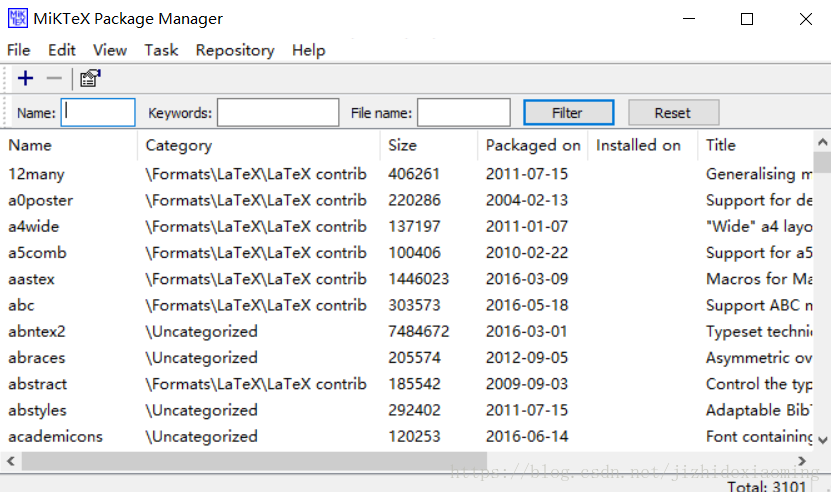This screenshot has width=831, height=492.
Task: Close the MiKTeX Package Manager window
Action: 806,19
